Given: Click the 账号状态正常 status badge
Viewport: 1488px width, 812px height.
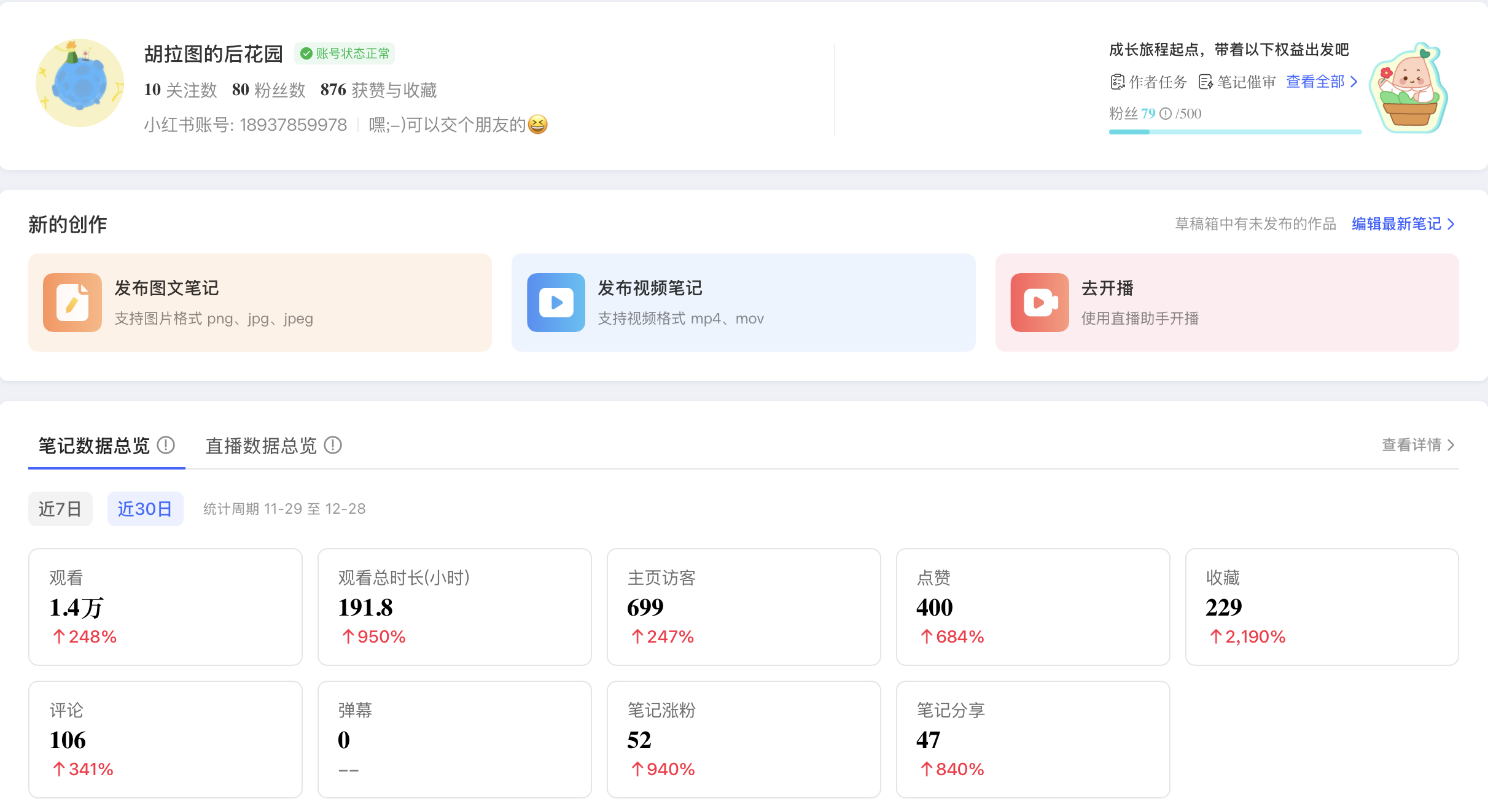Looking at the screenshot, I should point(345,54).
